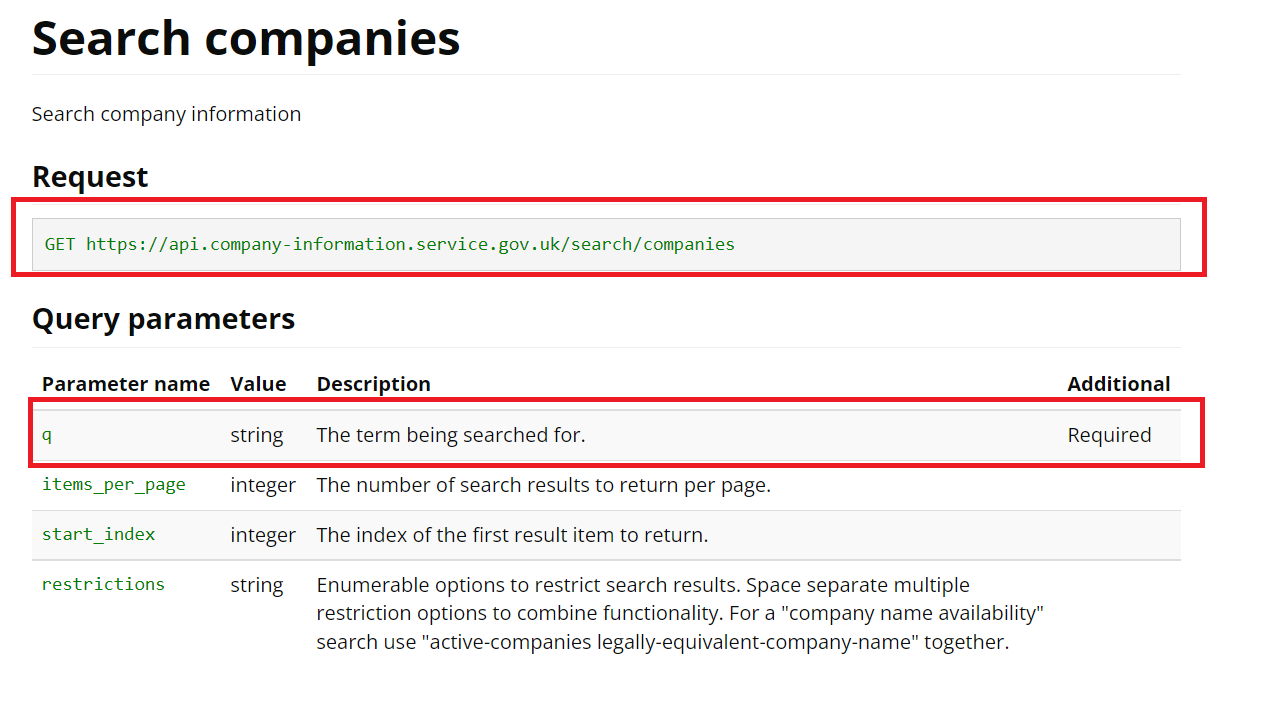
Task: Select the "q" parameter name
Action: pos(47,435)
